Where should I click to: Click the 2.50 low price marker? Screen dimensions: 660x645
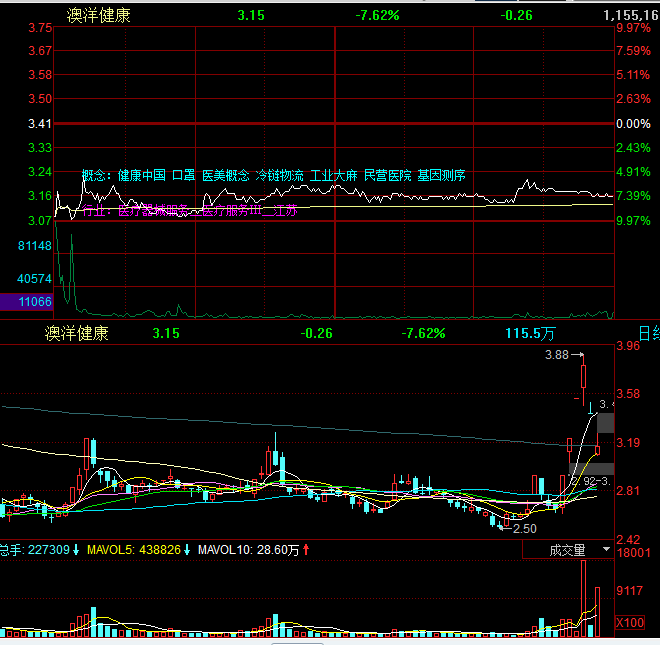tap(524, 528)
